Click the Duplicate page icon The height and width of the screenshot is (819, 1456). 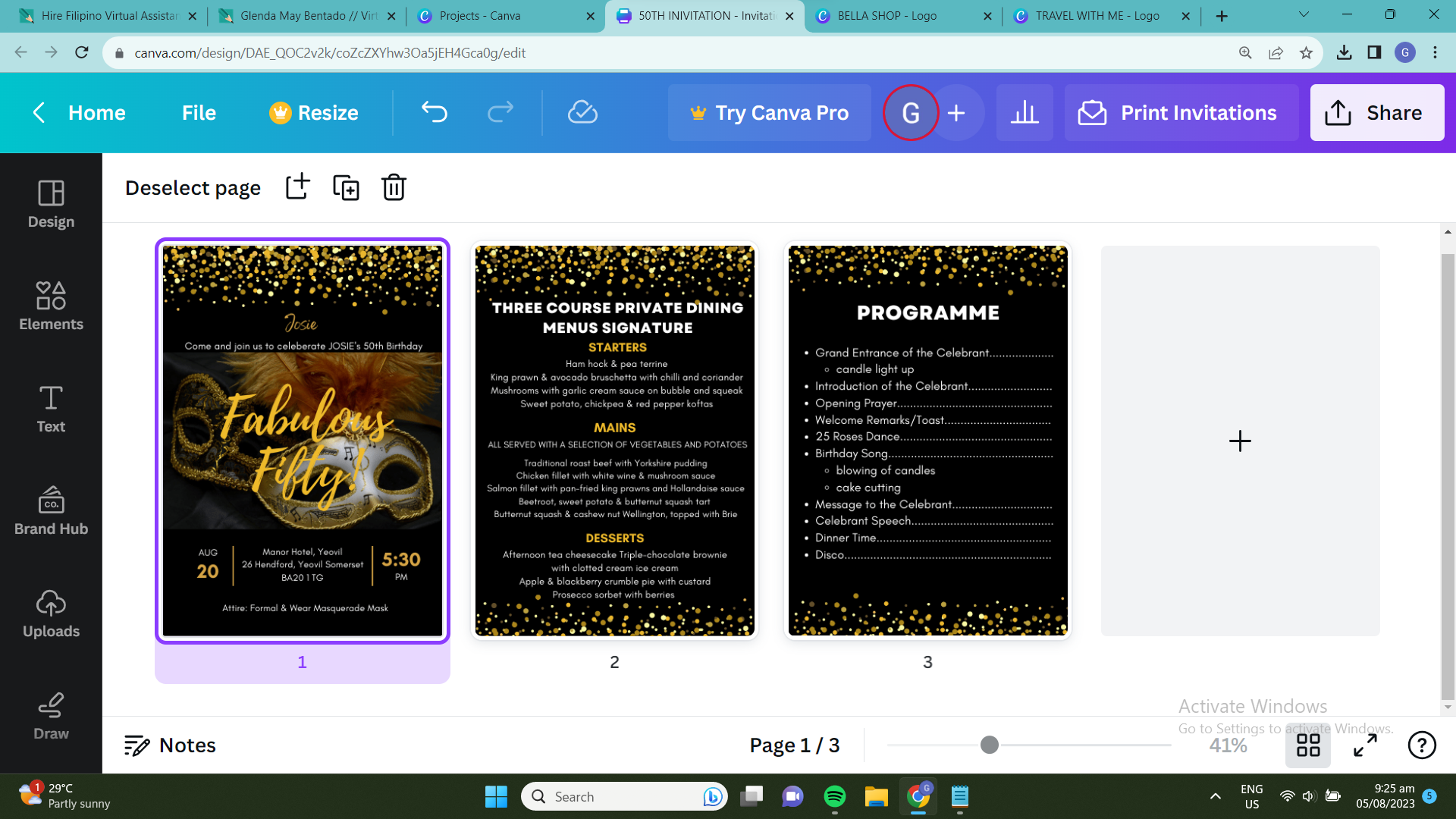pyautogui.click(x=346, y=187)
